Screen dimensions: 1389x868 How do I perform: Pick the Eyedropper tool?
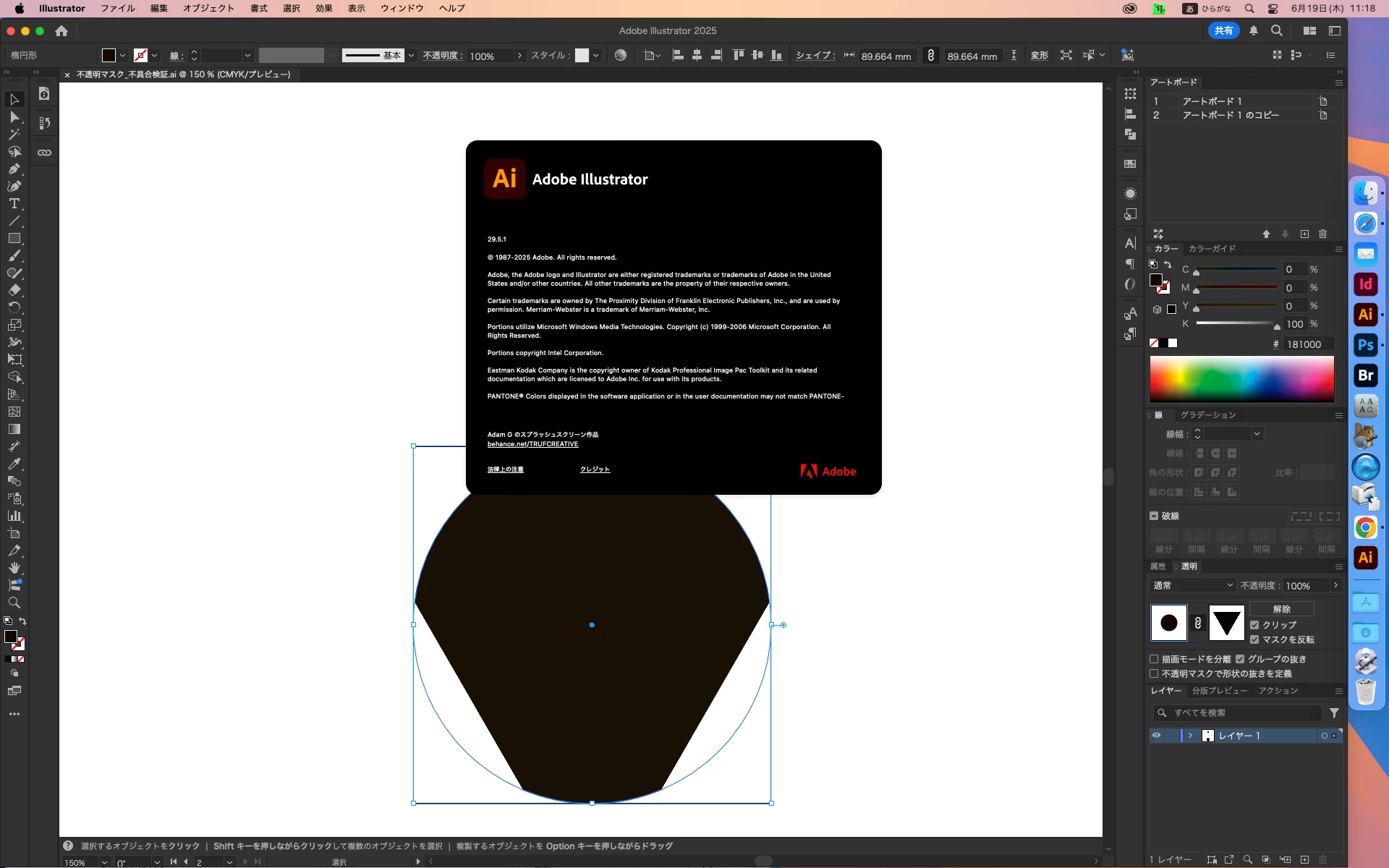pyautogui.click(x=14, y=464)
